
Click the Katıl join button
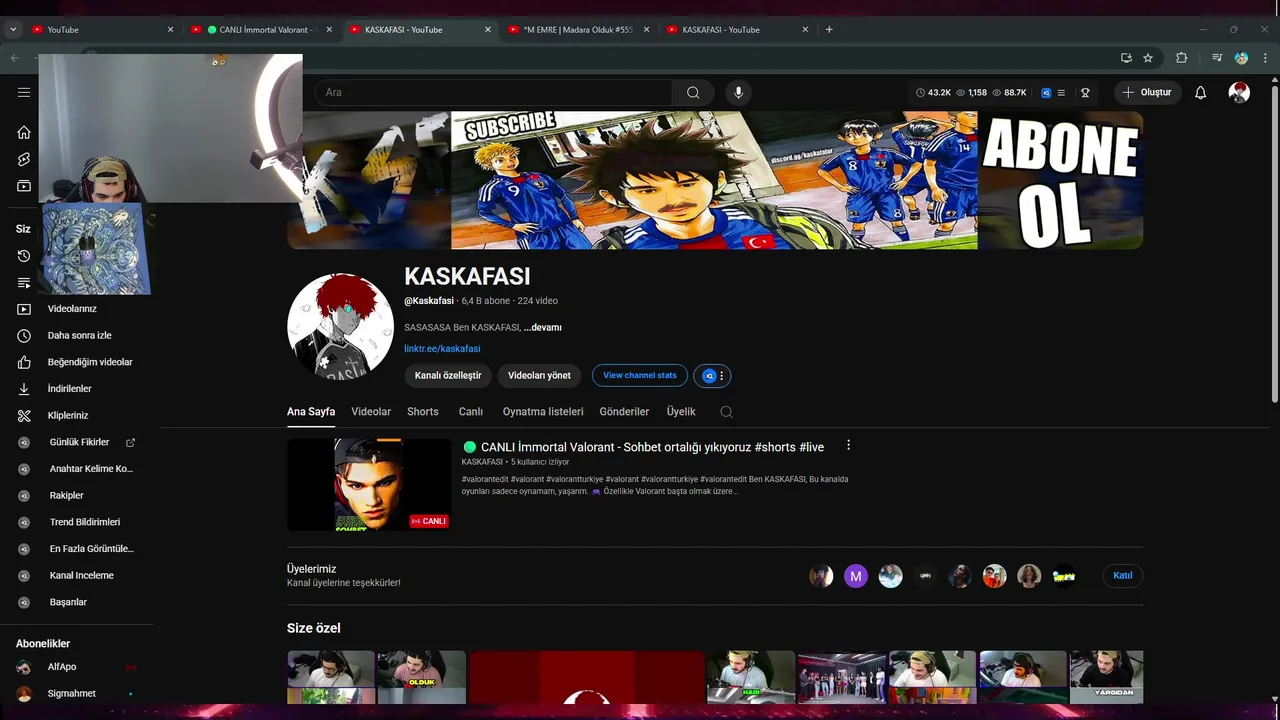pyautogui.click(x=1123, y=575)
